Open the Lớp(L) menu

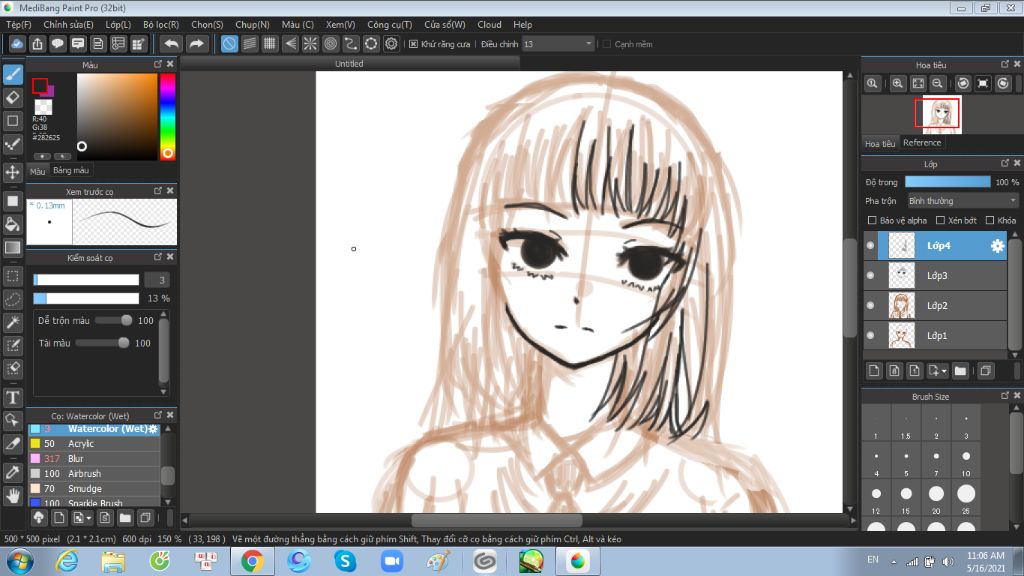pos(118,24)
